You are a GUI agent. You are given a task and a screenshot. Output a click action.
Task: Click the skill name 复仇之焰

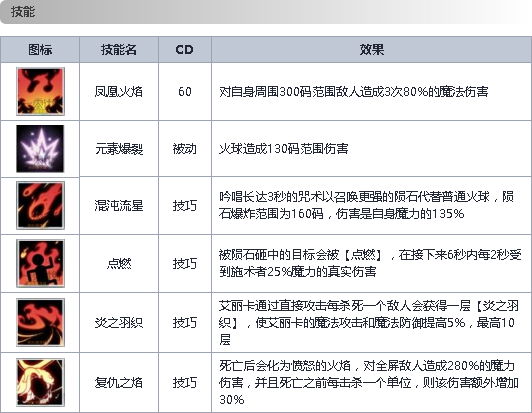tap(119, 383)
